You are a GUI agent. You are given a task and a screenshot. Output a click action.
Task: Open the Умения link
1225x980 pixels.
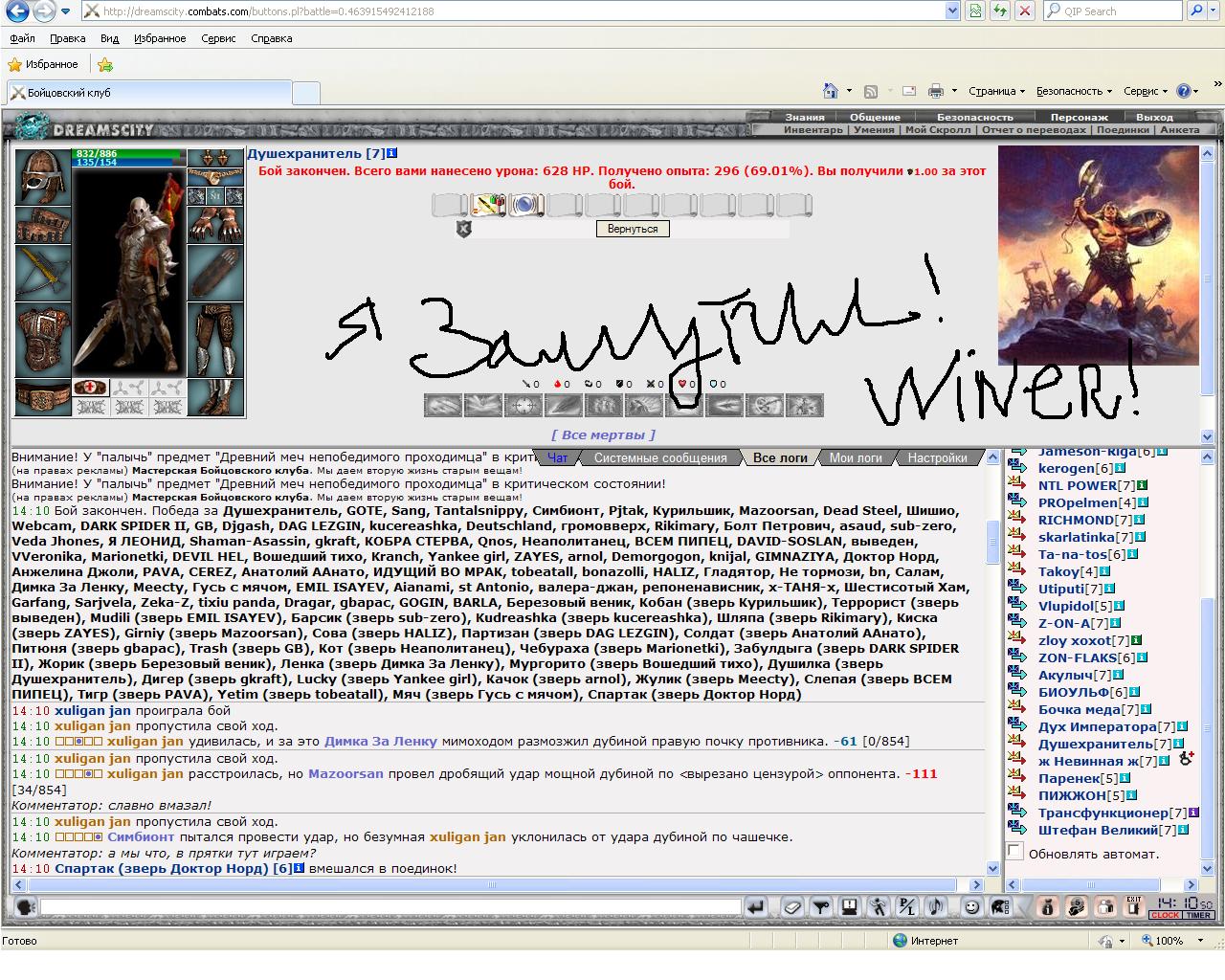coord(874,129)
